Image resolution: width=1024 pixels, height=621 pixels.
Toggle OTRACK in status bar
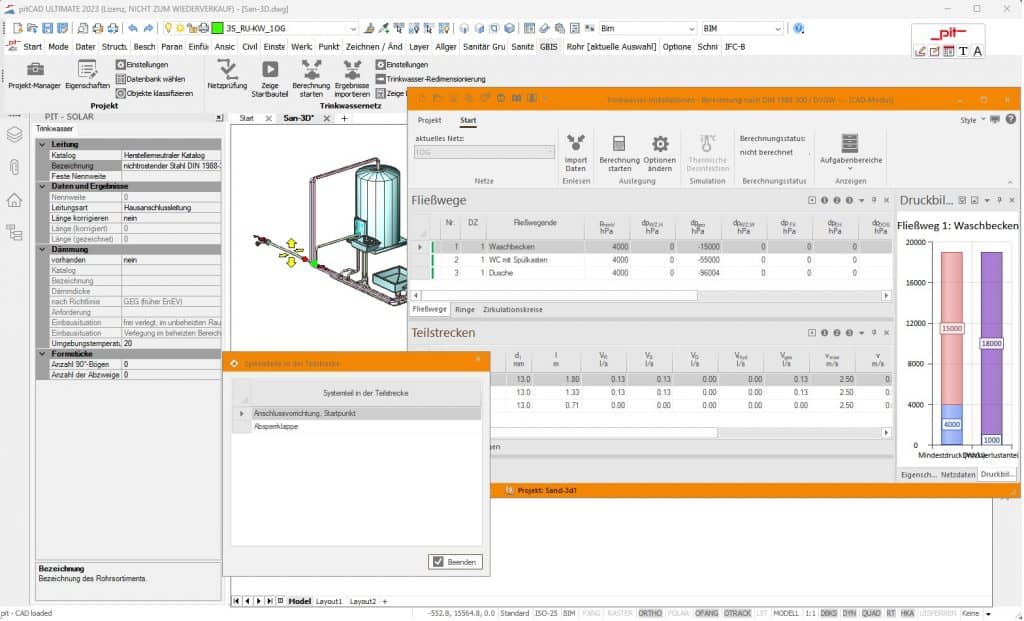tap(737, 613)
